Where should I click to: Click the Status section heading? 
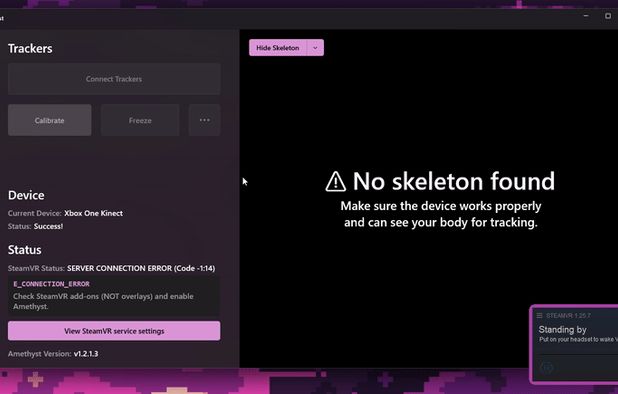[24, 250]
